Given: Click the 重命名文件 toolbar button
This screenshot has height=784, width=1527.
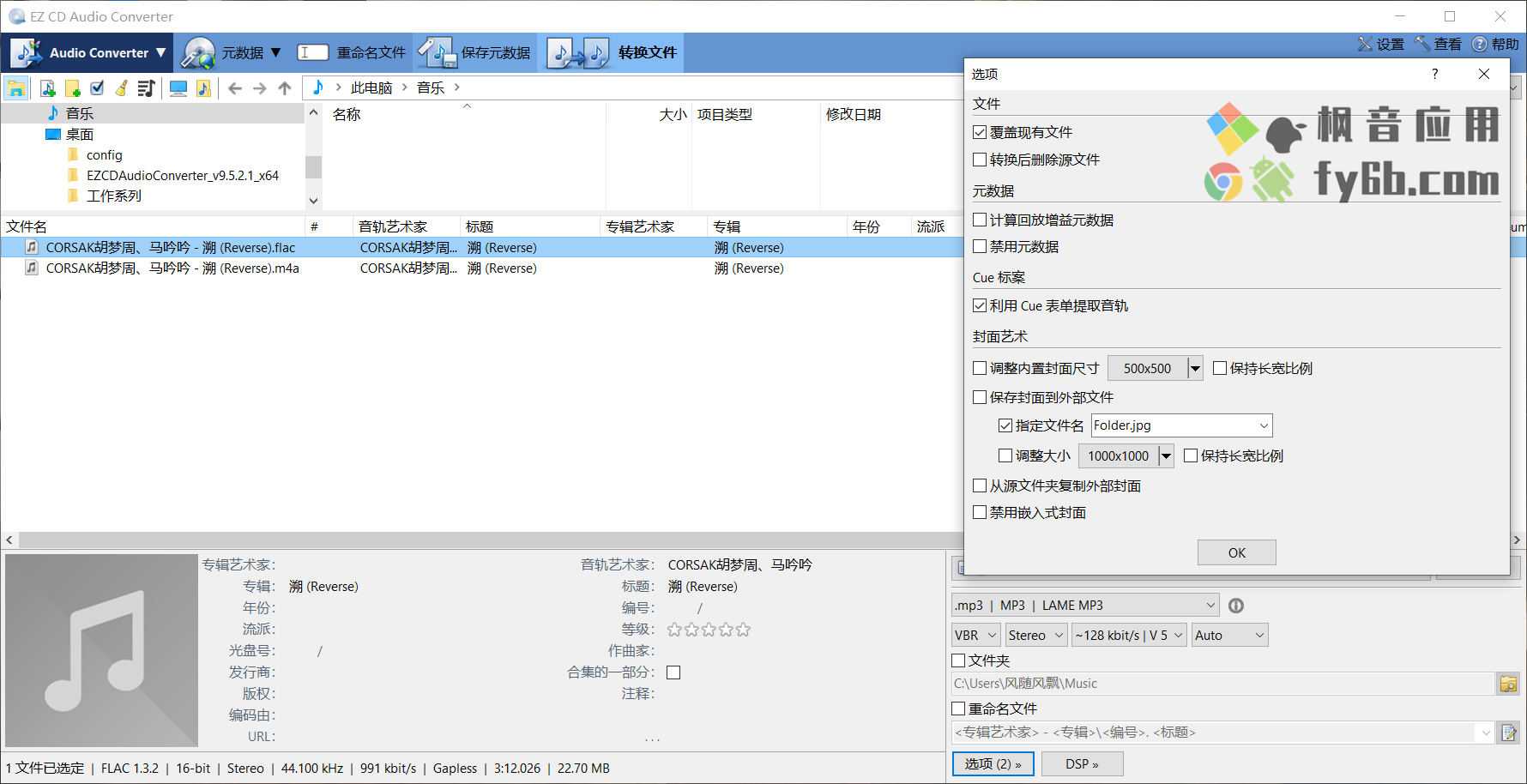Looking at the screenshot, I should pyautogui.click(x=351, y=52).
